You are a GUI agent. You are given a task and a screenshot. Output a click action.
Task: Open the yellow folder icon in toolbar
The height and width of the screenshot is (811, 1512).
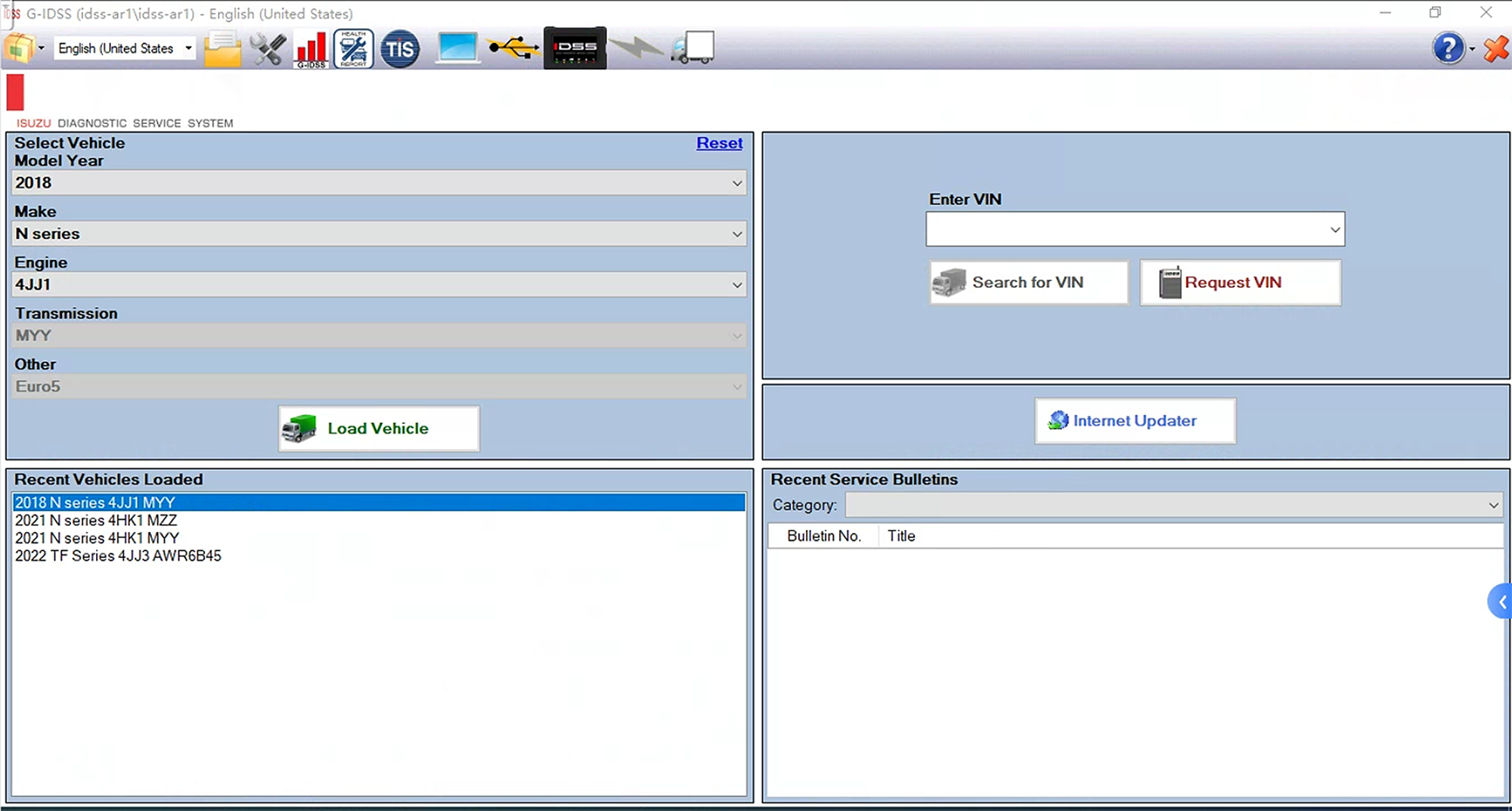pos(222,49)
